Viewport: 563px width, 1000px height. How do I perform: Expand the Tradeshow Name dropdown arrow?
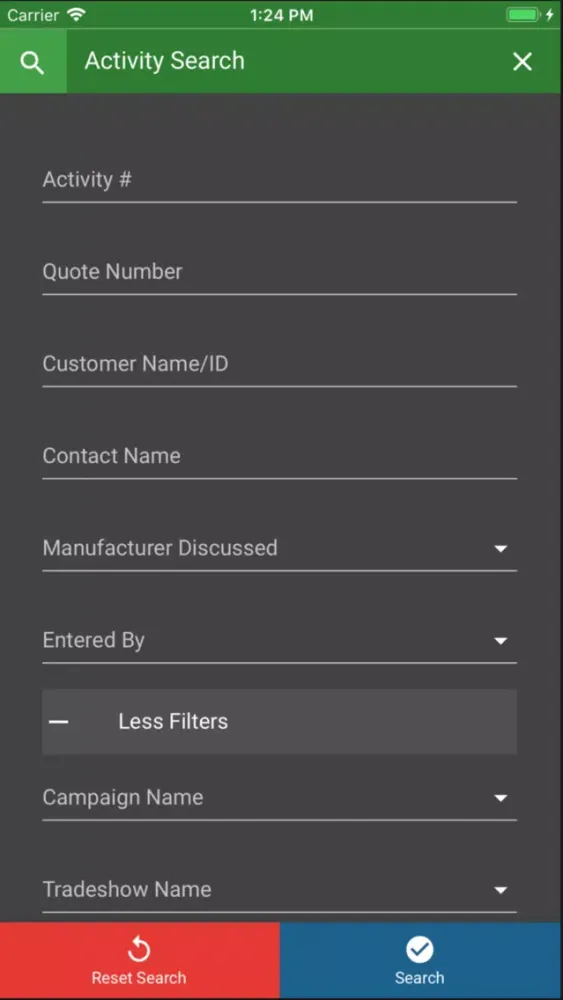tap(501, 890)
